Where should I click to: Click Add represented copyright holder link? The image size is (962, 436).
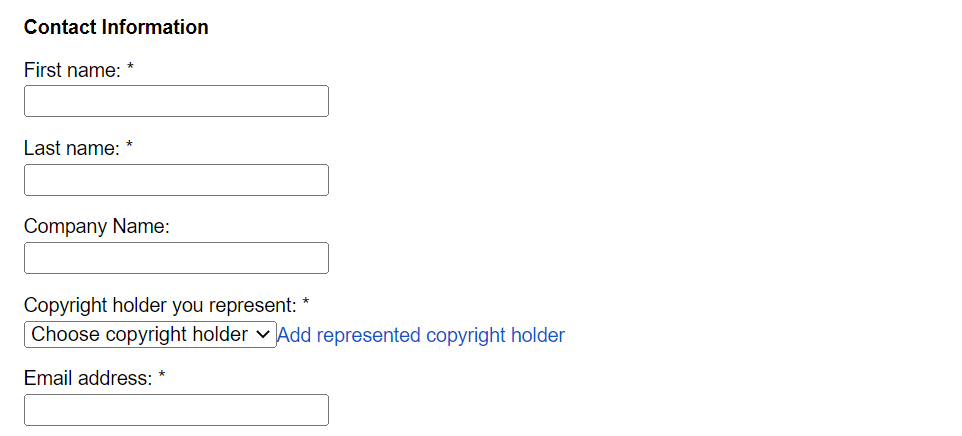[x=421, y=335]
